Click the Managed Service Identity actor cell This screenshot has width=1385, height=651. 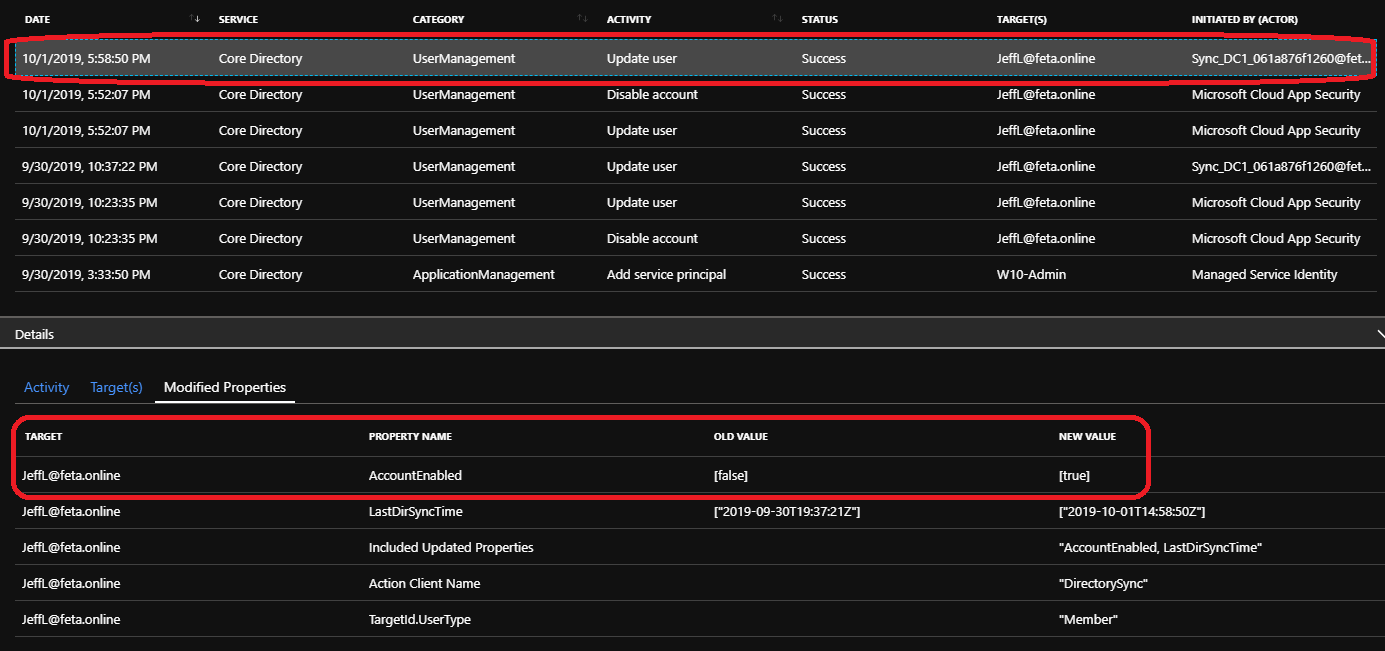(1264, 274)
